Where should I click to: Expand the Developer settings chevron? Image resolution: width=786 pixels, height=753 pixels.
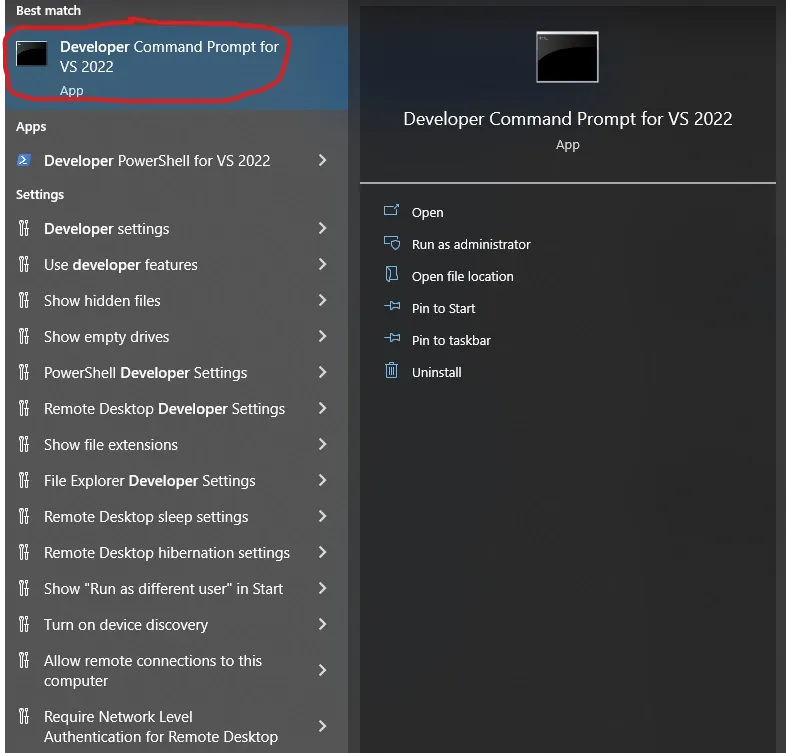(323, 229)
